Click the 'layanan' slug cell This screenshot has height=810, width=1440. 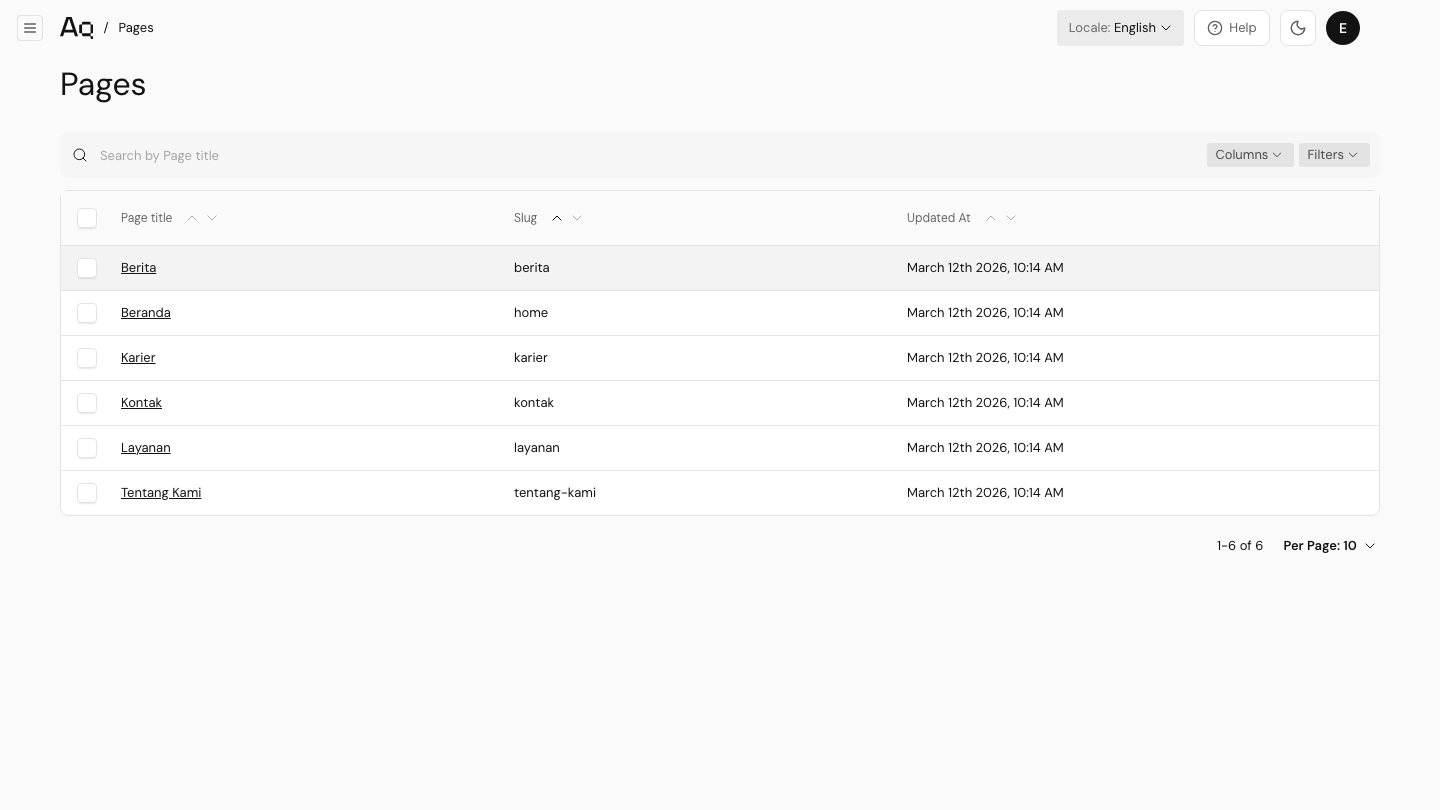point(537,448)
